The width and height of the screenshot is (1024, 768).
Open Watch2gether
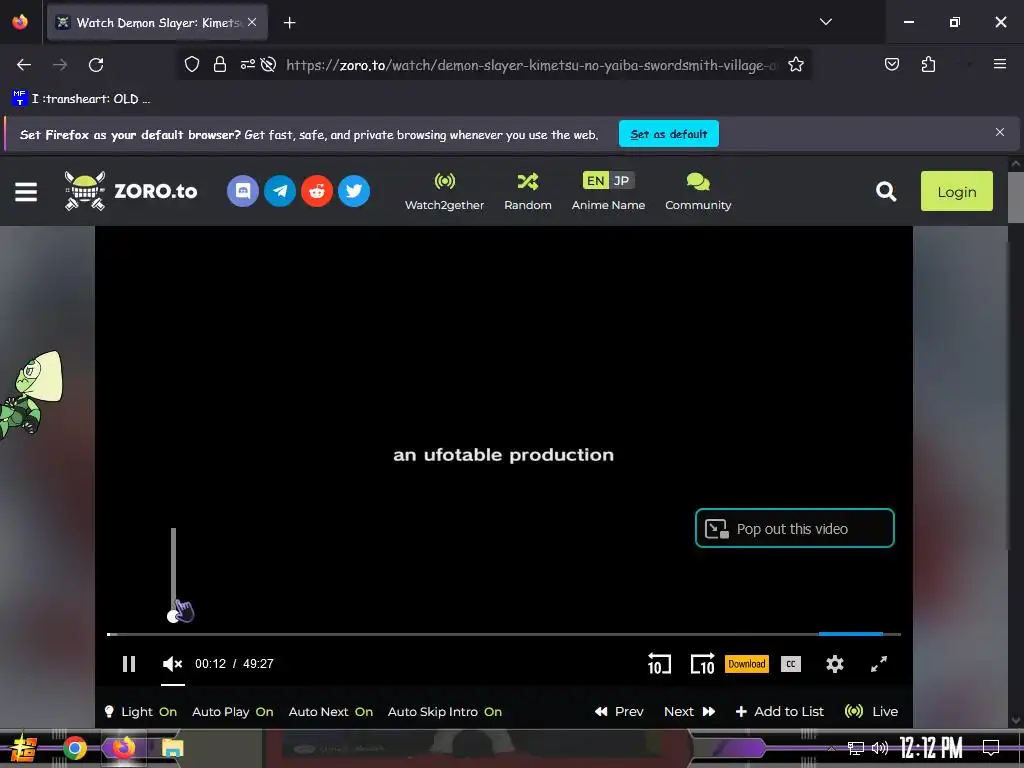click(445, 192)
